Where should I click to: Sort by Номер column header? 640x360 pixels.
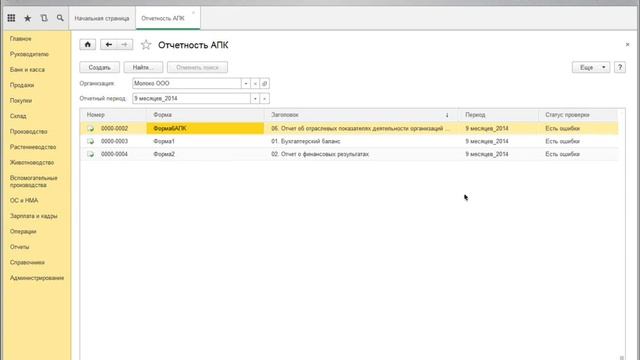pyautogui.click(x=96, y=115)
